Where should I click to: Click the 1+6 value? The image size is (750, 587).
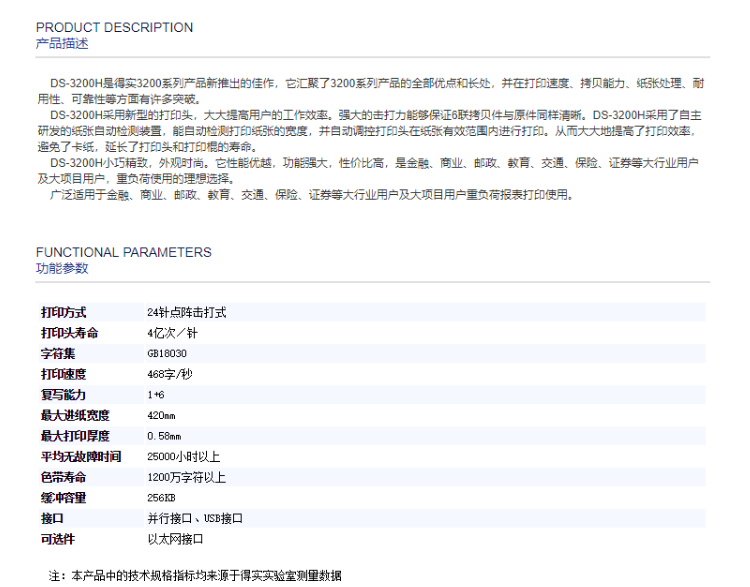tap(156, 395)
